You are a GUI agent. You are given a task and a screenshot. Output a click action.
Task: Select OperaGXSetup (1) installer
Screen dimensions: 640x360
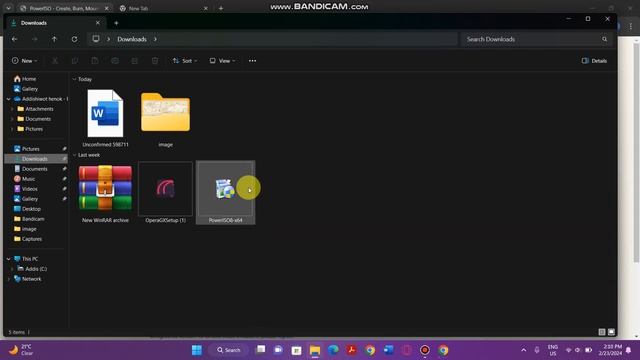point(165,193)
